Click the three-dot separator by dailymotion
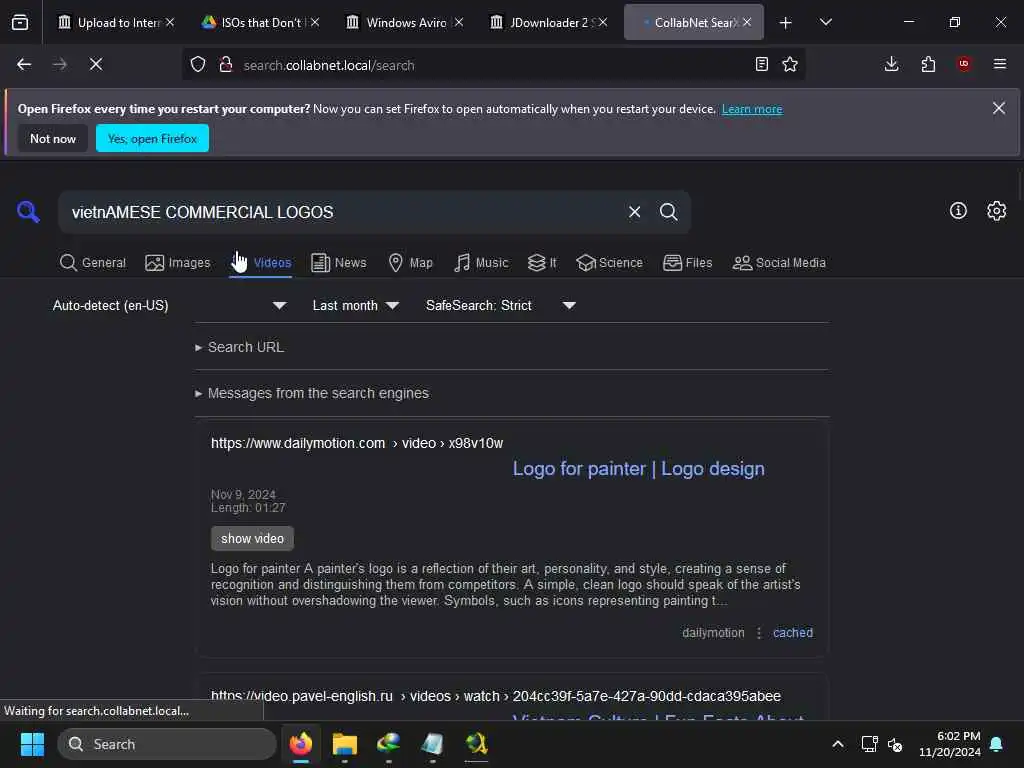The image size is (1024, 768). 759,633
